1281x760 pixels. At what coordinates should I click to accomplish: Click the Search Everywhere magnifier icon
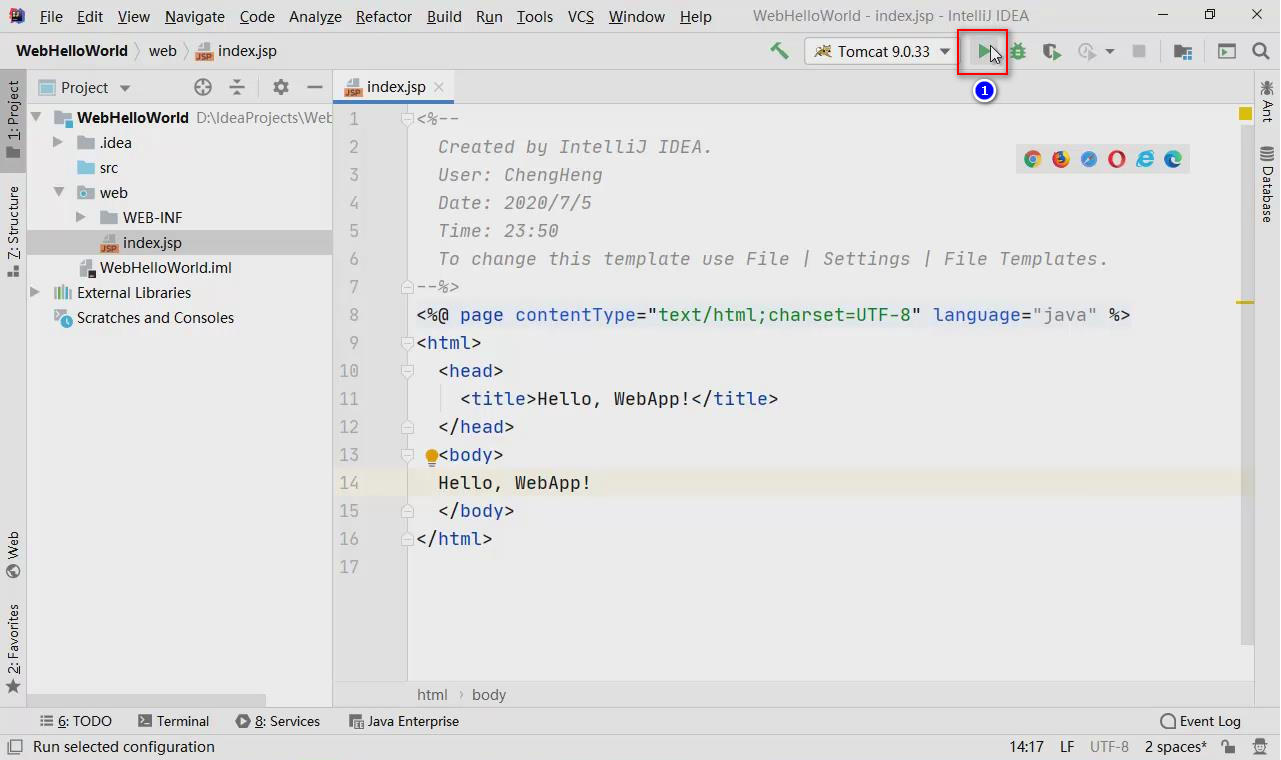1260,51
